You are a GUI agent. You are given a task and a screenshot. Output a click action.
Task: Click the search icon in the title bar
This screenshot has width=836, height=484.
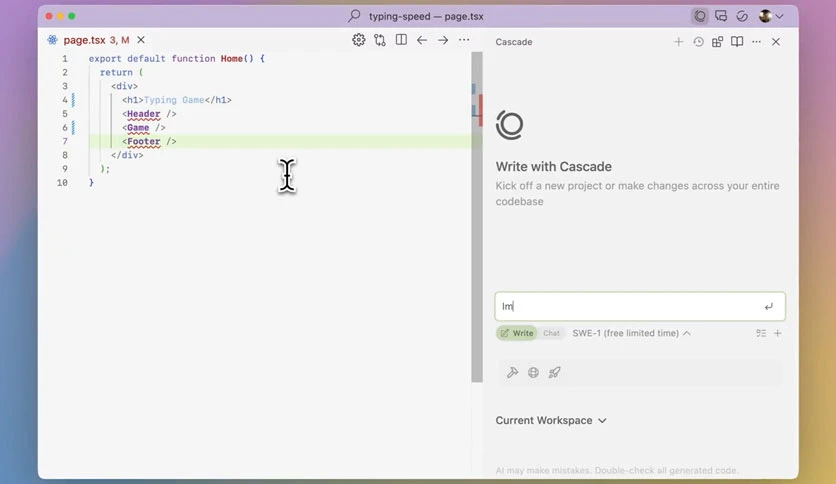[354, 16]
